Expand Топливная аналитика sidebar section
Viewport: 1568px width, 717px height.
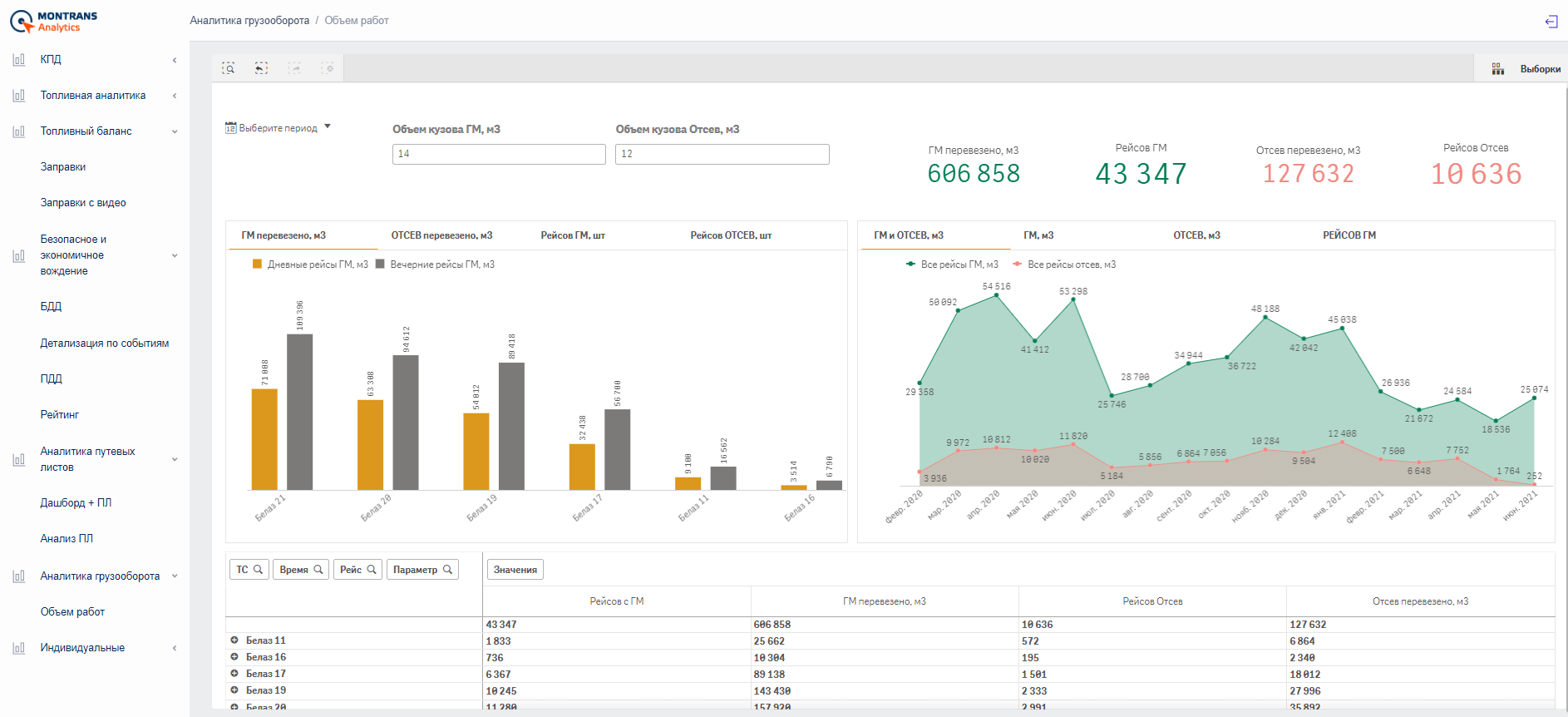point(175,96)
